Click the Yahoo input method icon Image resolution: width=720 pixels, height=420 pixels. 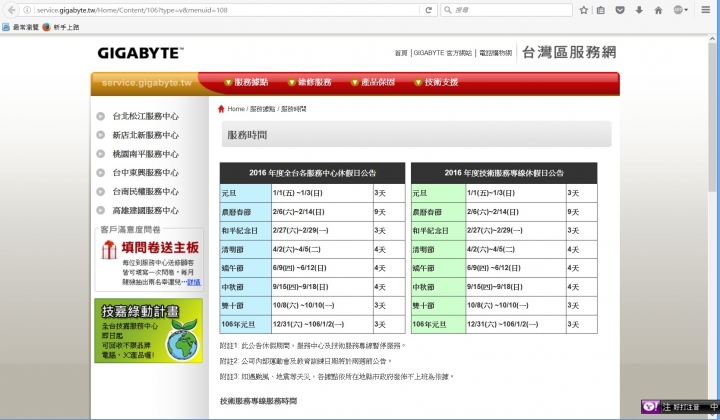(650, 406)
